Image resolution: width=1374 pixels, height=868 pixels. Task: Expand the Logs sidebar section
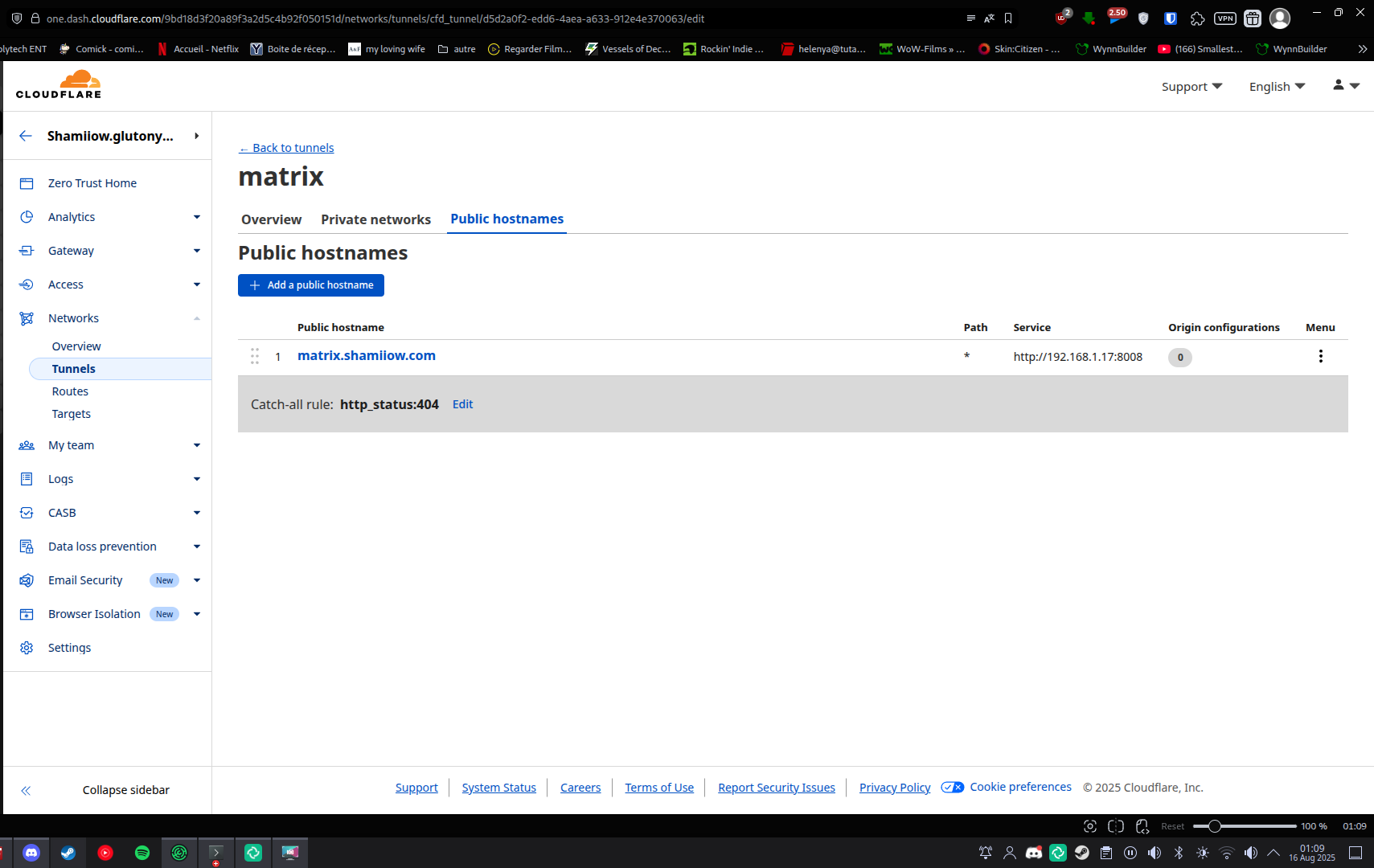pyautogui.click(x=197, y=479)
